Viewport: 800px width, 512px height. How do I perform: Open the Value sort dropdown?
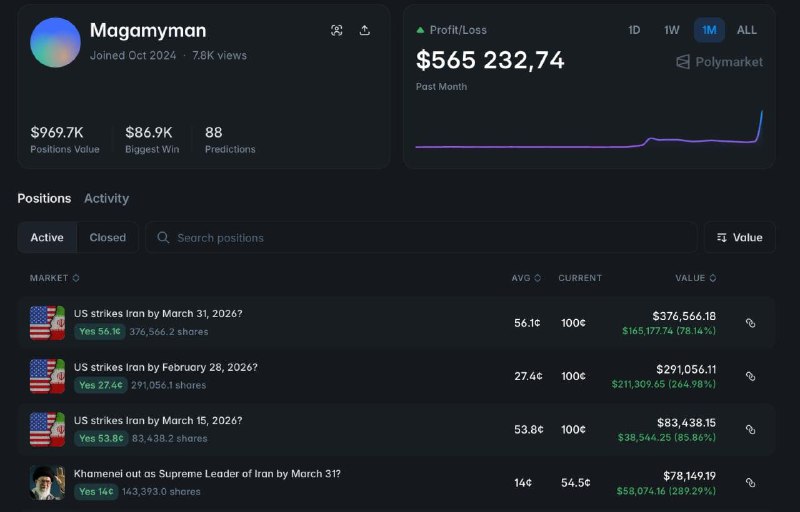[739, 238]
